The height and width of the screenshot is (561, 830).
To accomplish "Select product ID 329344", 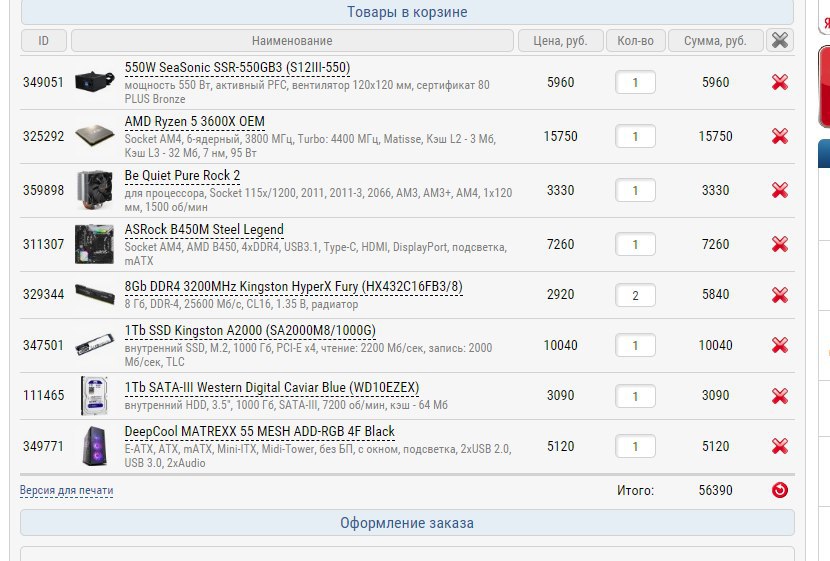I will 43,294.
